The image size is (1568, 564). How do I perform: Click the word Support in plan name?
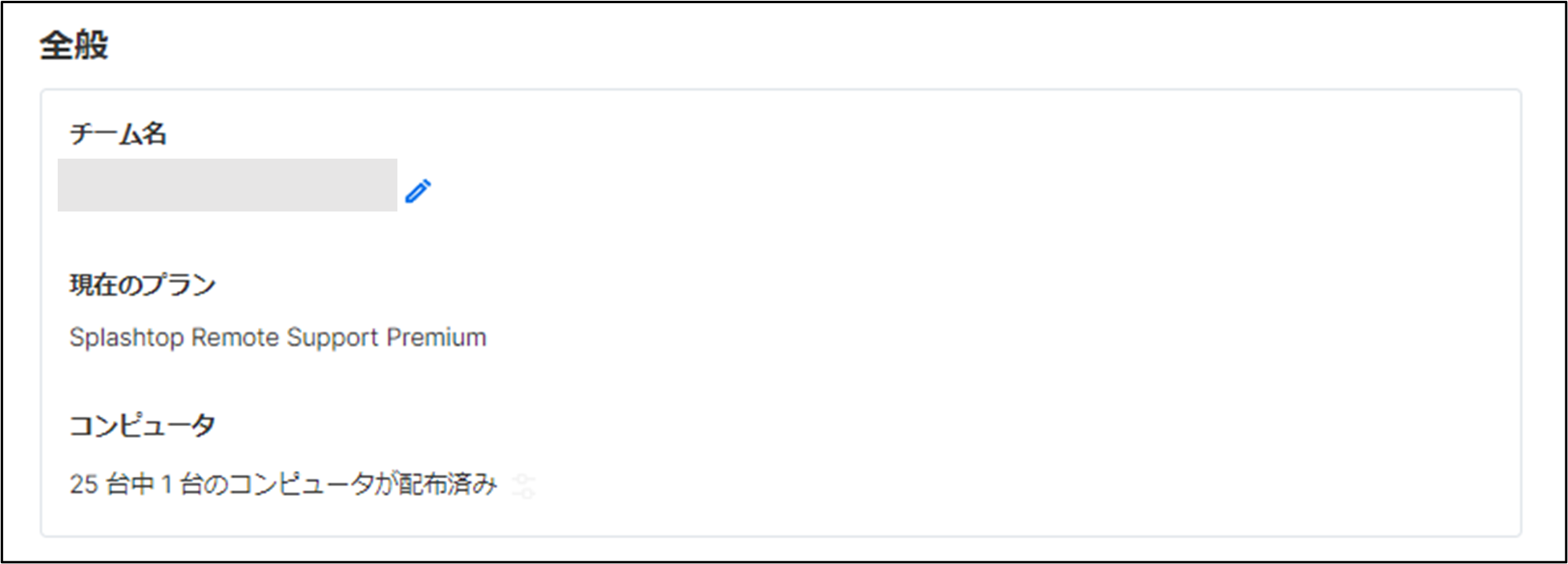[333, 337]
